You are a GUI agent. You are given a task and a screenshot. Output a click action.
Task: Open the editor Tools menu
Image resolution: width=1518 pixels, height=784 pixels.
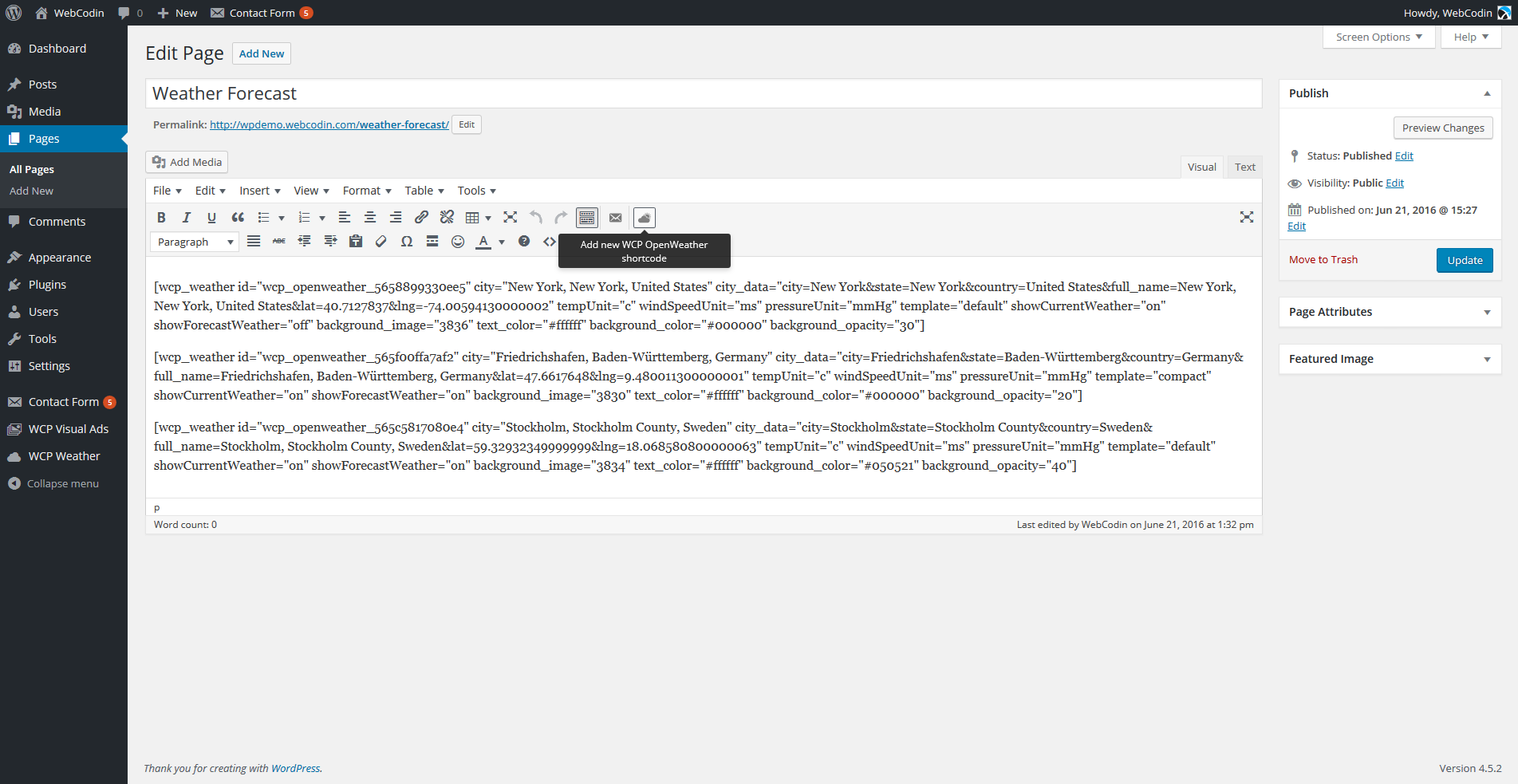[477, 191]
